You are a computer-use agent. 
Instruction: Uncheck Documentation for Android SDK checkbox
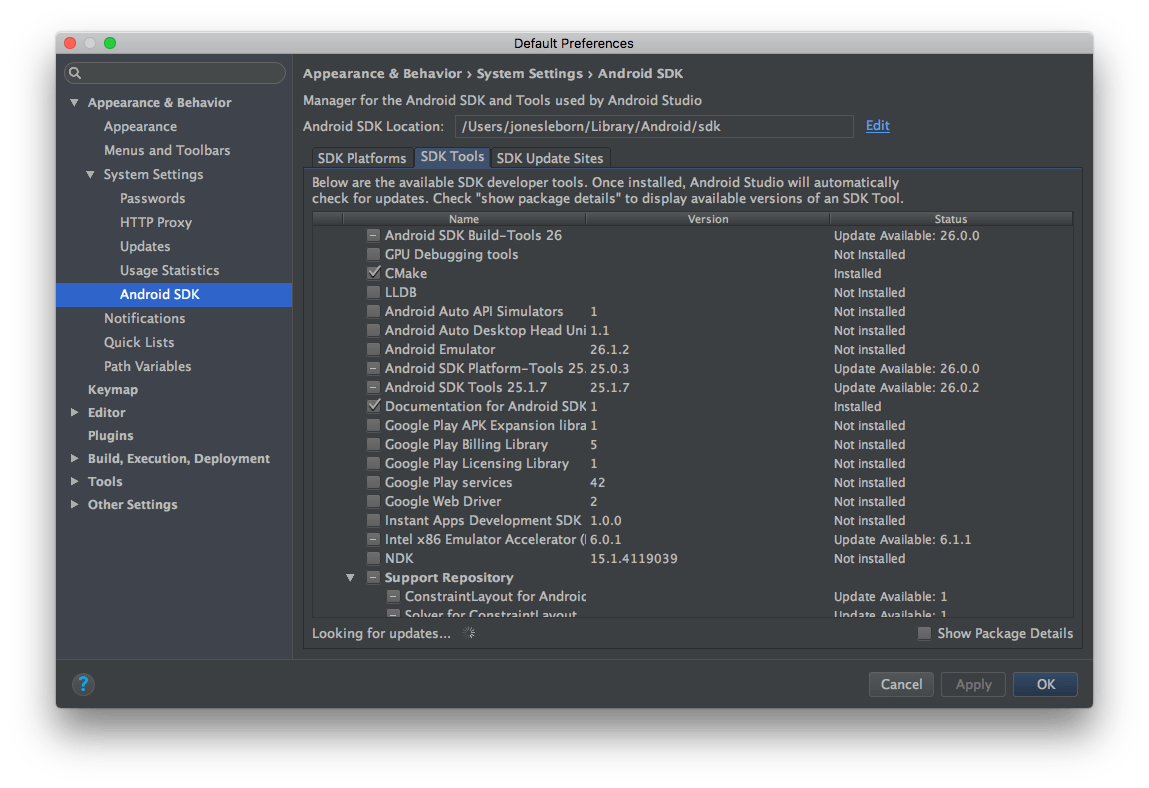pyautogui.click(x=373, y=406)
